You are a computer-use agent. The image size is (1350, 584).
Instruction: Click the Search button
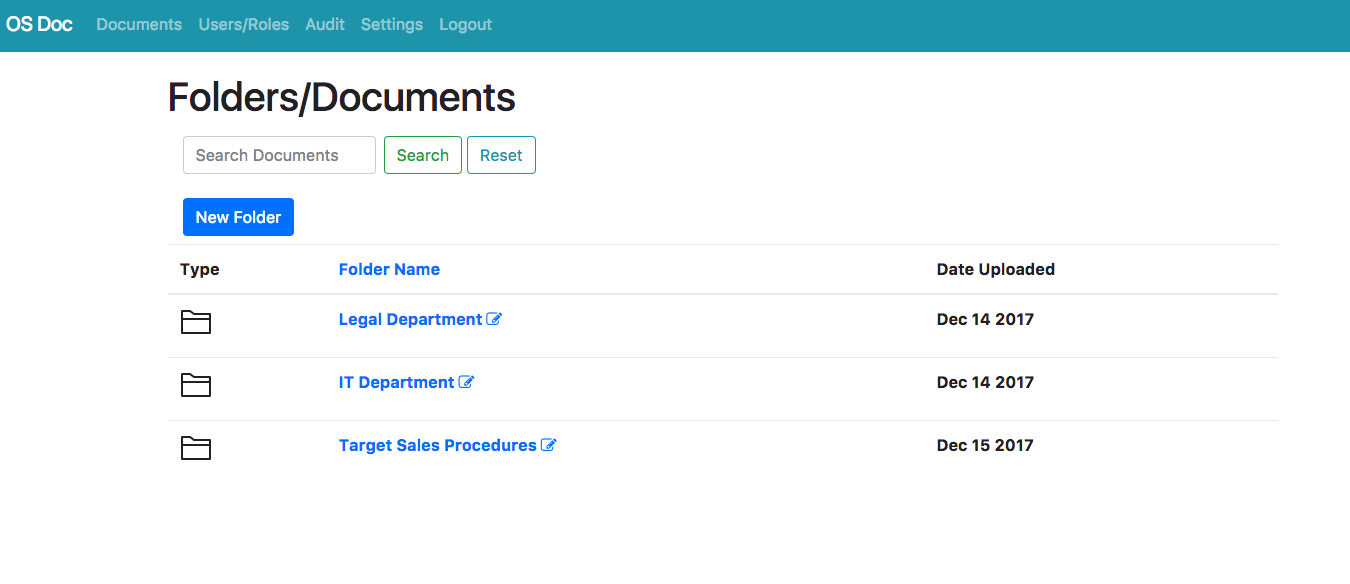[x=422, y=154]
